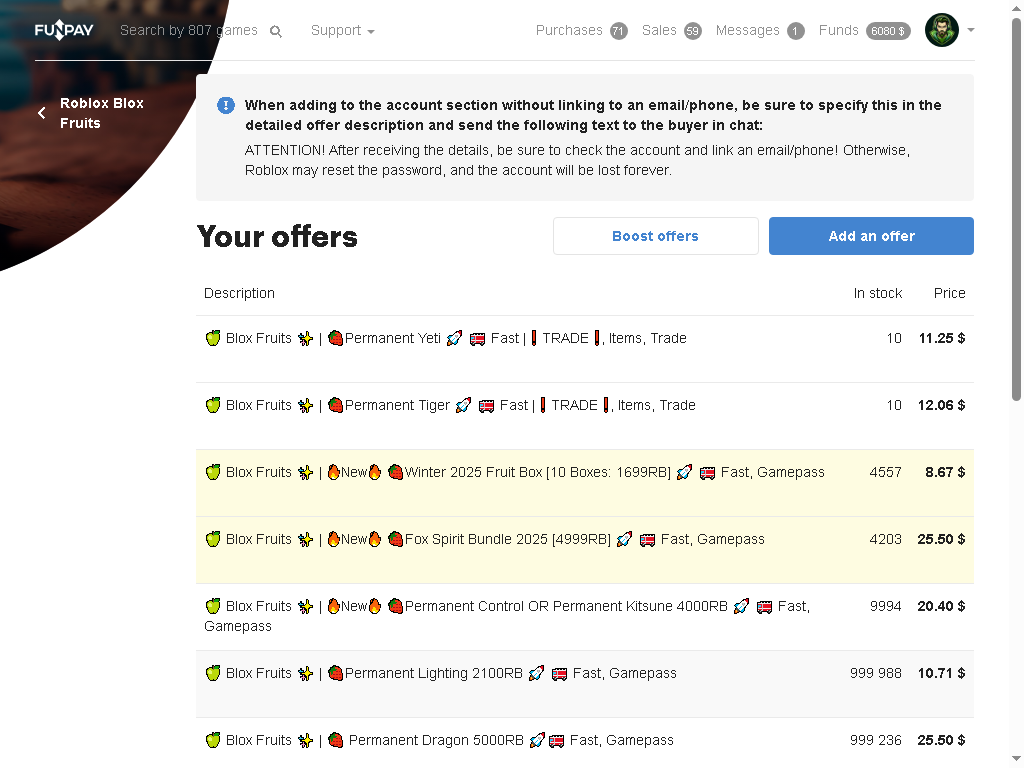
Task: Click the user avatar picture
Action: click(942, 30)
